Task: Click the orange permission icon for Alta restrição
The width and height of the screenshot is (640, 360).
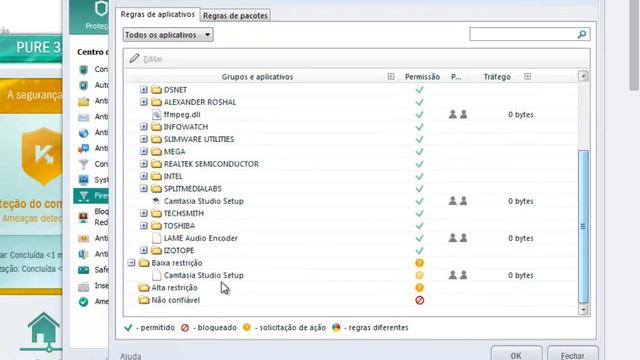Action: pyautogui.click(x=419, y=288)
